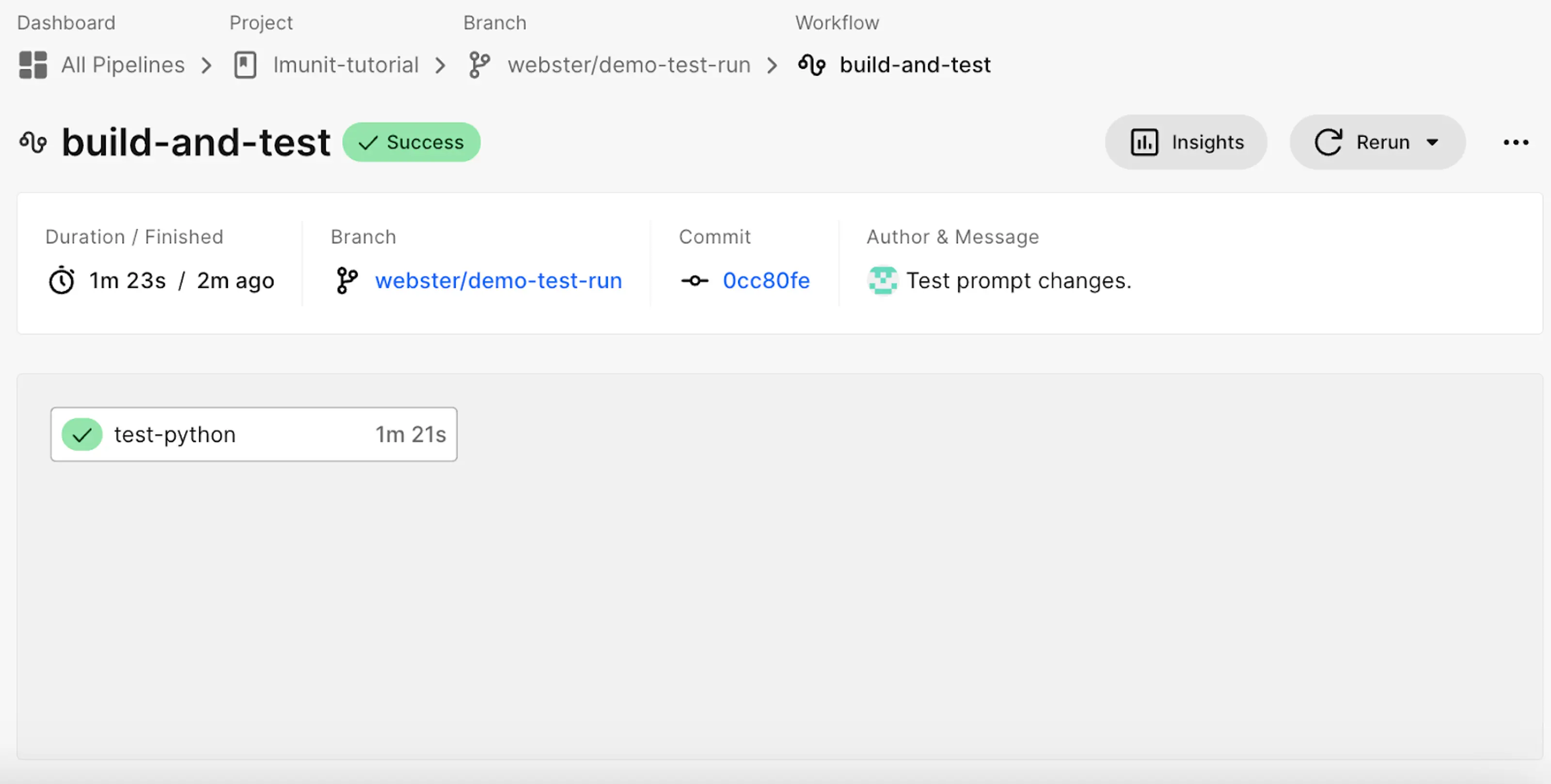The width and height of the screenshot is (1551, 784).
Task: Open the test-python job card
Action: pos(253,434)
